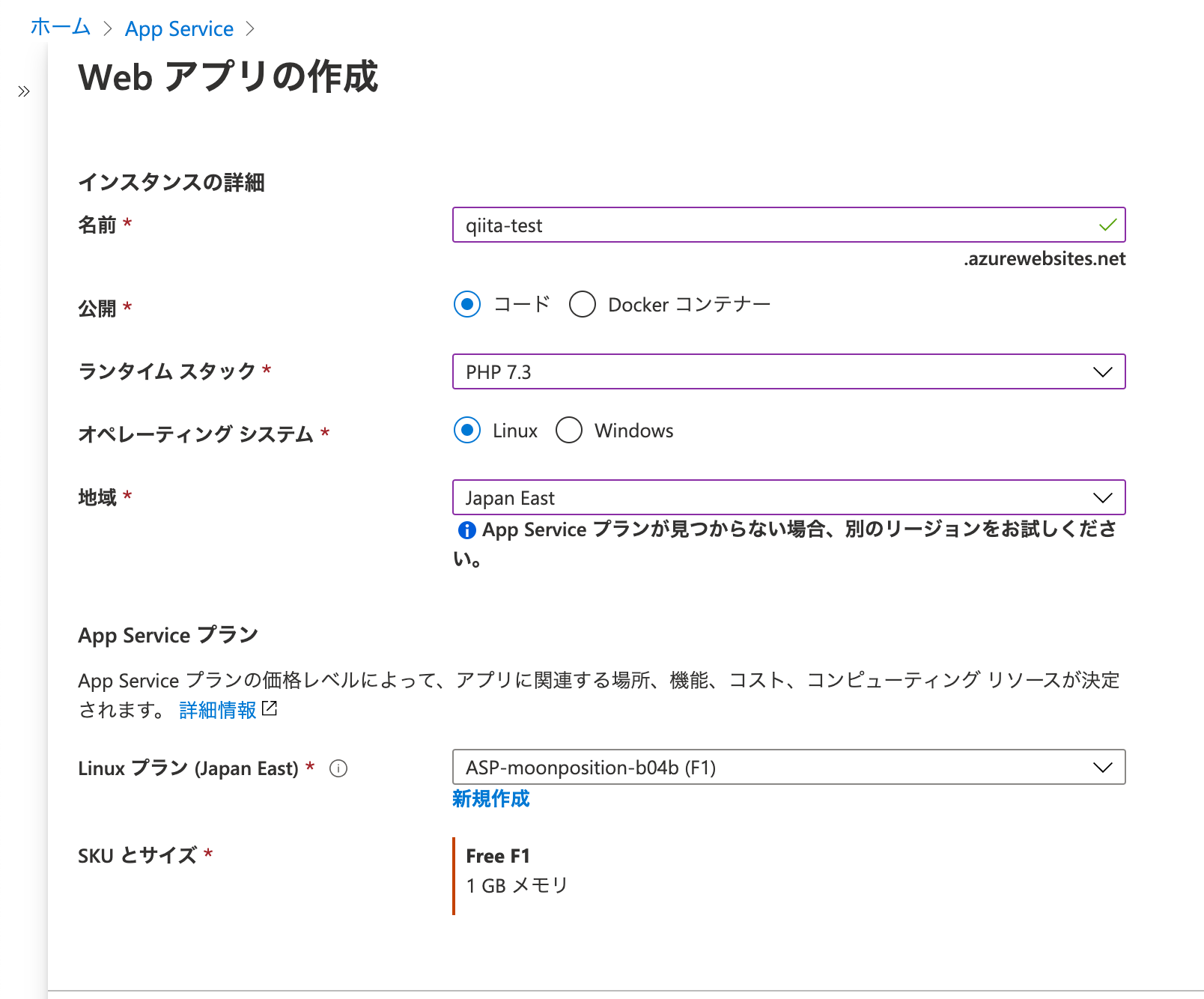Expand the collapsed sidebar with double chevron
Image resolution: width=1204 pixels, height=999 pixels.
[24, 91]
